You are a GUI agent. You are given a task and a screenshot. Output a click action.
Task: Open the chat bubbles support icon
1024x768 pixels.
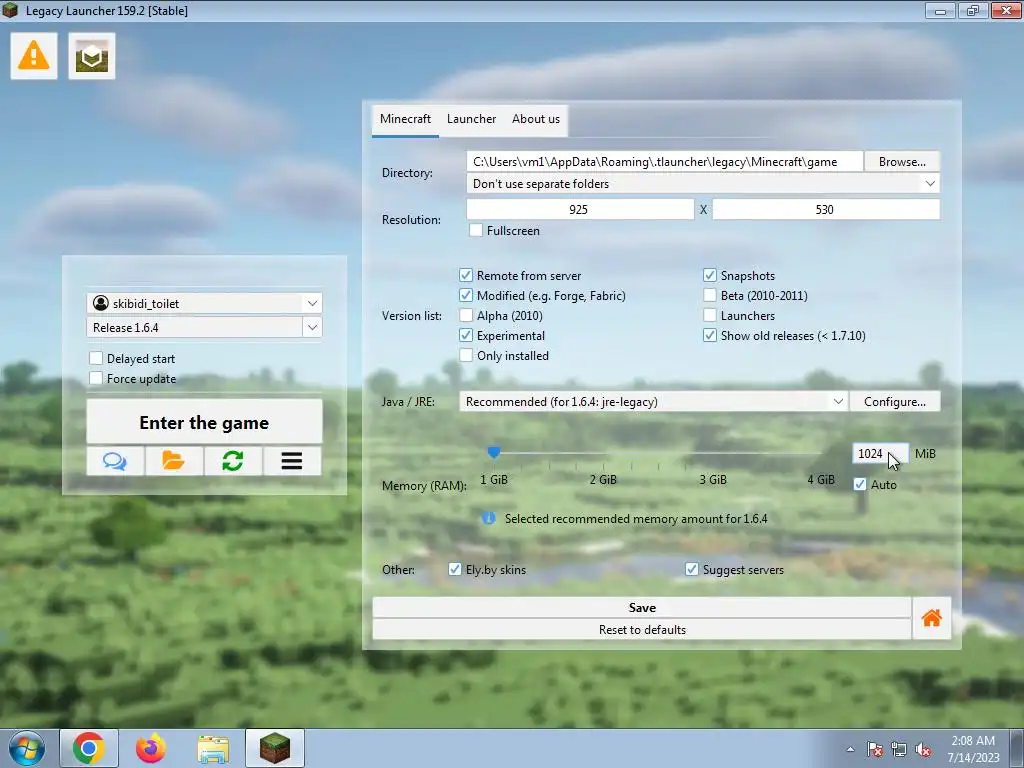(x=115, y=461)
